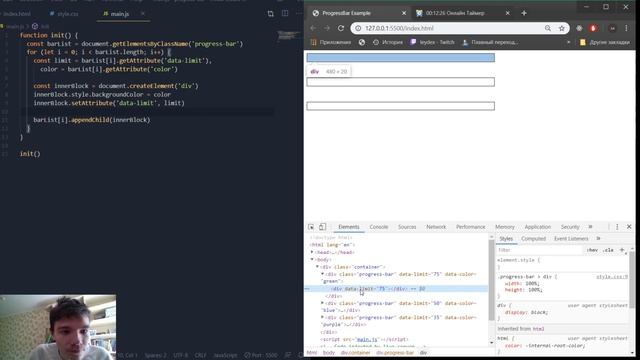This screenshot has width=640, height=360.
Task: Switch to the Computed styles tab
Action: tap(533, 238)
